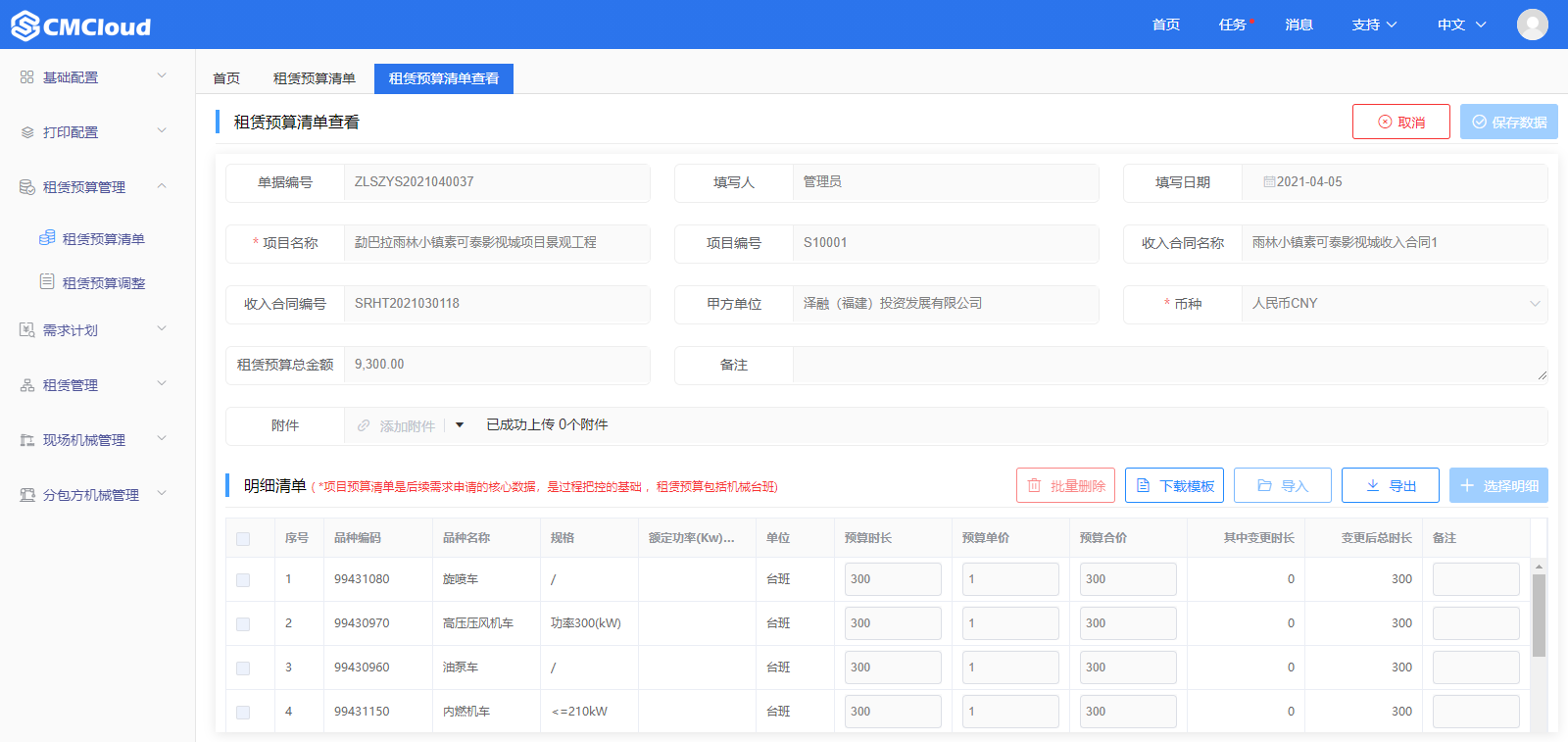Click cell 99431150 in the table
Image resolution: width=1568 pixels, height=742 pixels.
362,712
